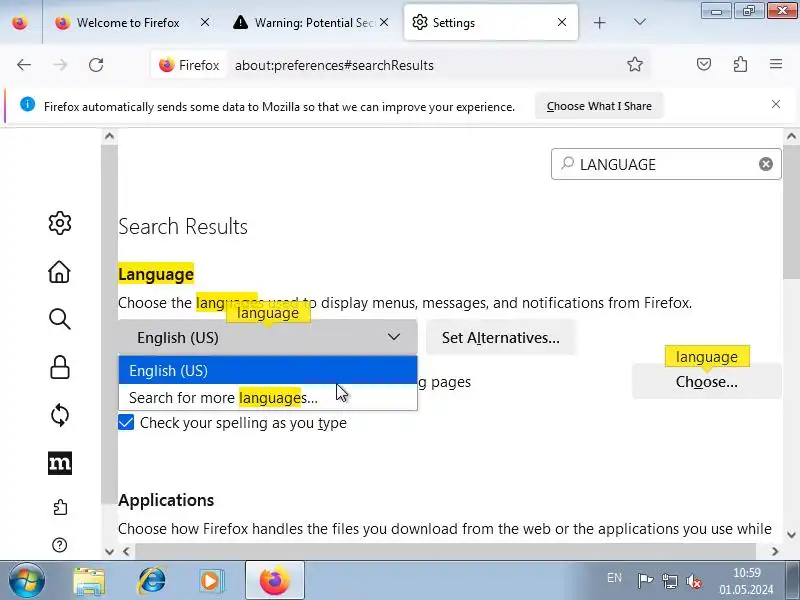
Task: Open Windows Explorer from taskbar
Action: 89,581
